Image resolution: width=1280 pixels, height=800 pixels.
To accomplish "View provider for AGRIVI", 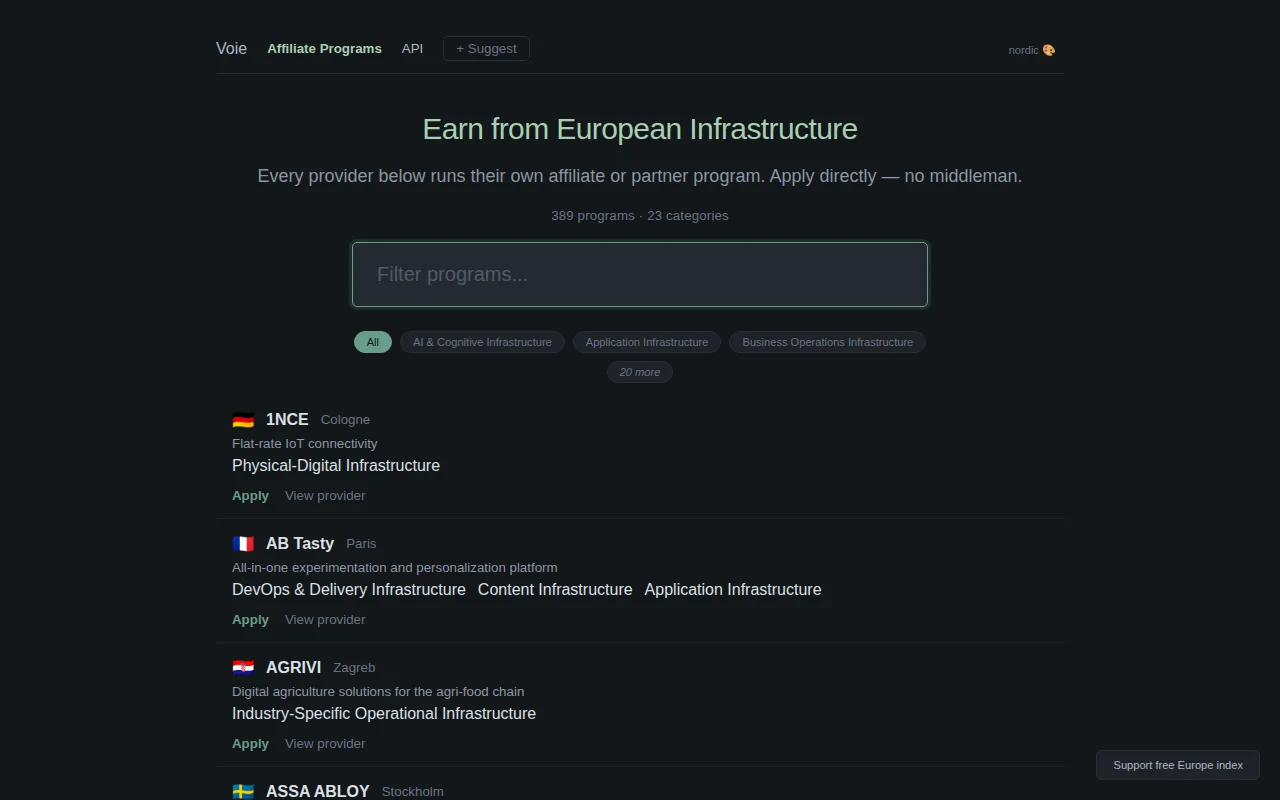I will [x=325, y=743].
